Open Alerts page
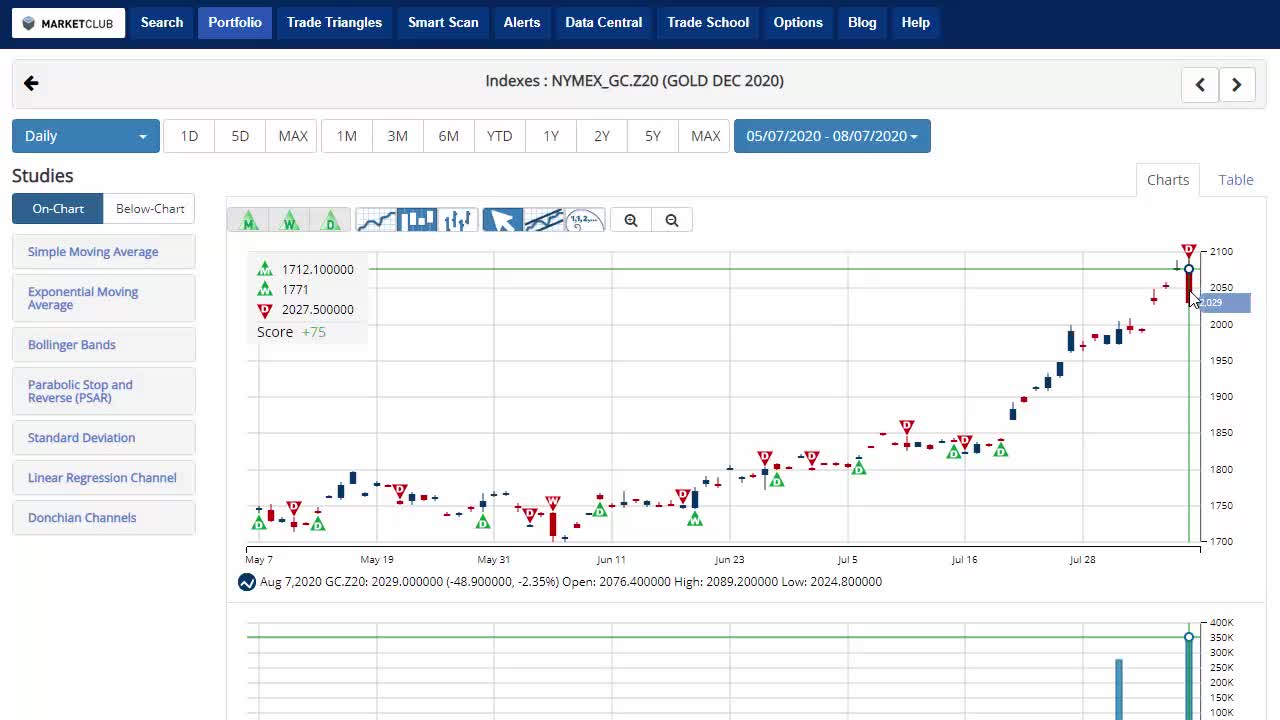 point(522,22)
